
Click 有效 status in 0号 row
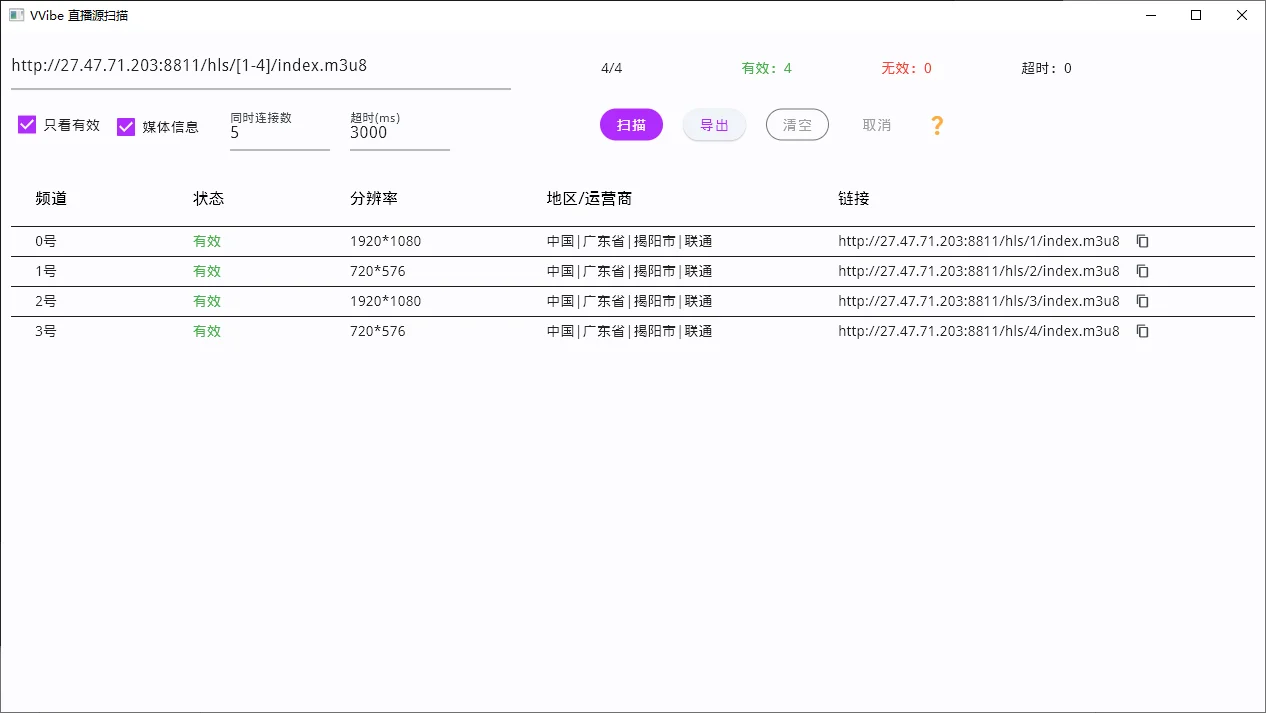207,241
